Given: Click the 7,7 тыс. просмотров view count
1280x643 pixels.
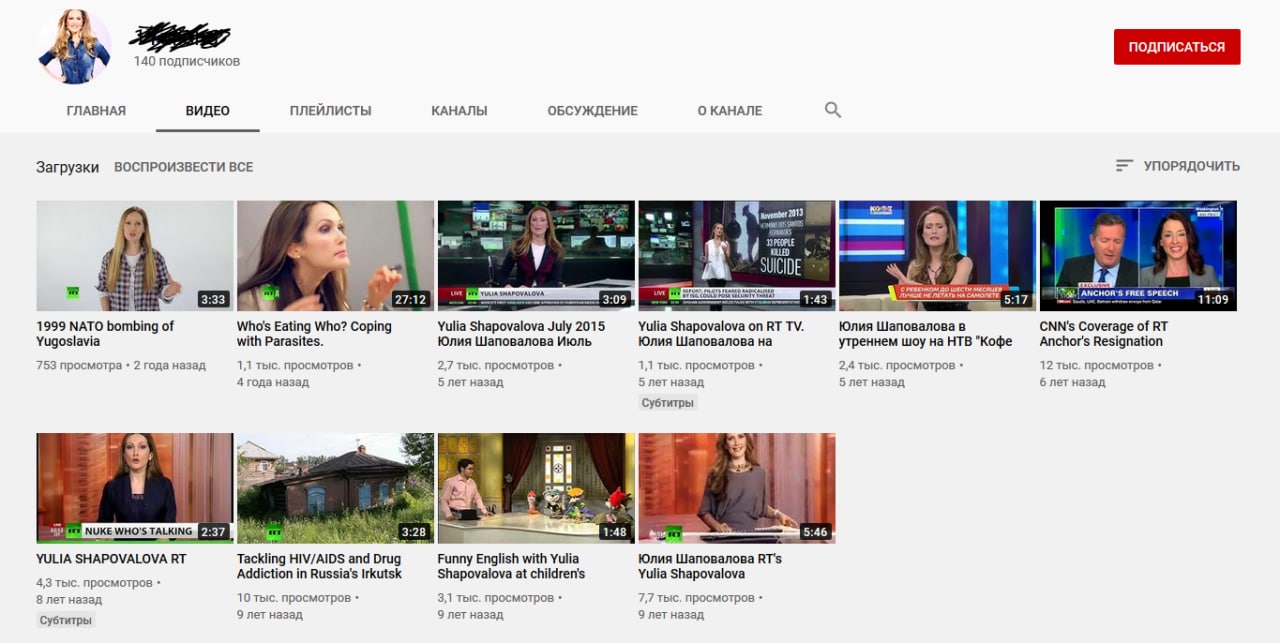Looking at the screenshot, I should pyautogui.click(x=696, y=598).
